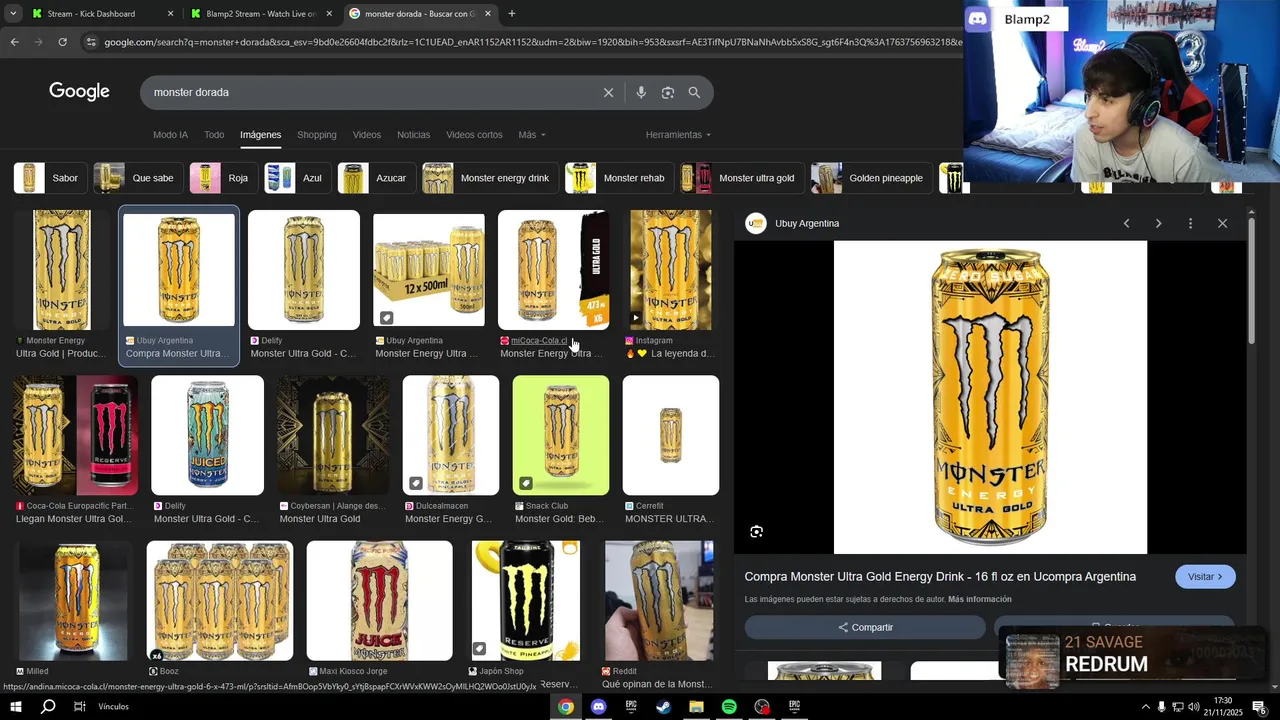Open the Japón Shop Reserve can thumbnail
This screenshot has height=720, width=1280.
click(x=525, y=600)
